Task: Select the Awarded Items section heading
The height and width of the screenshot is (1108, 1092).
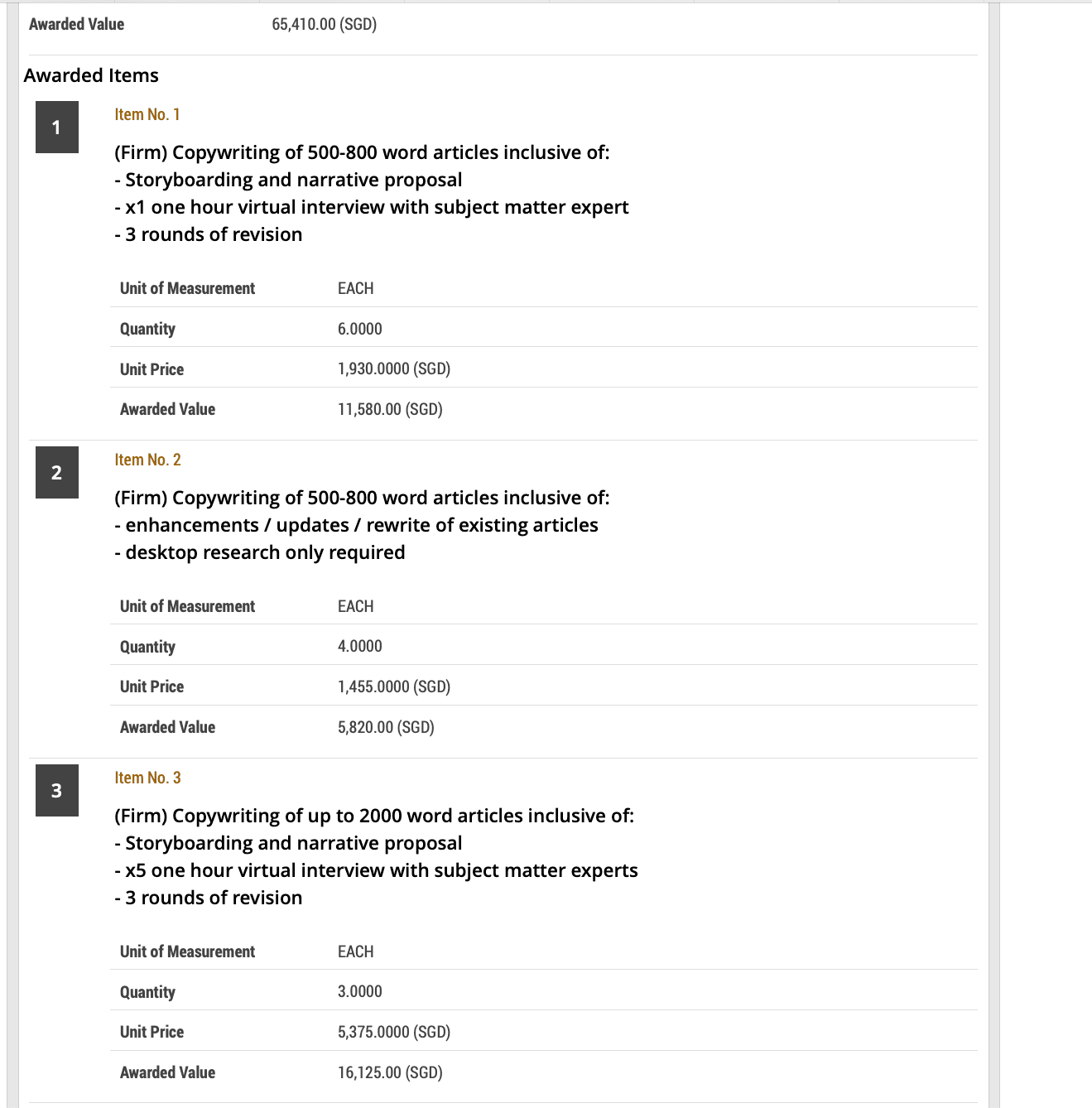Action: (91, 75)
